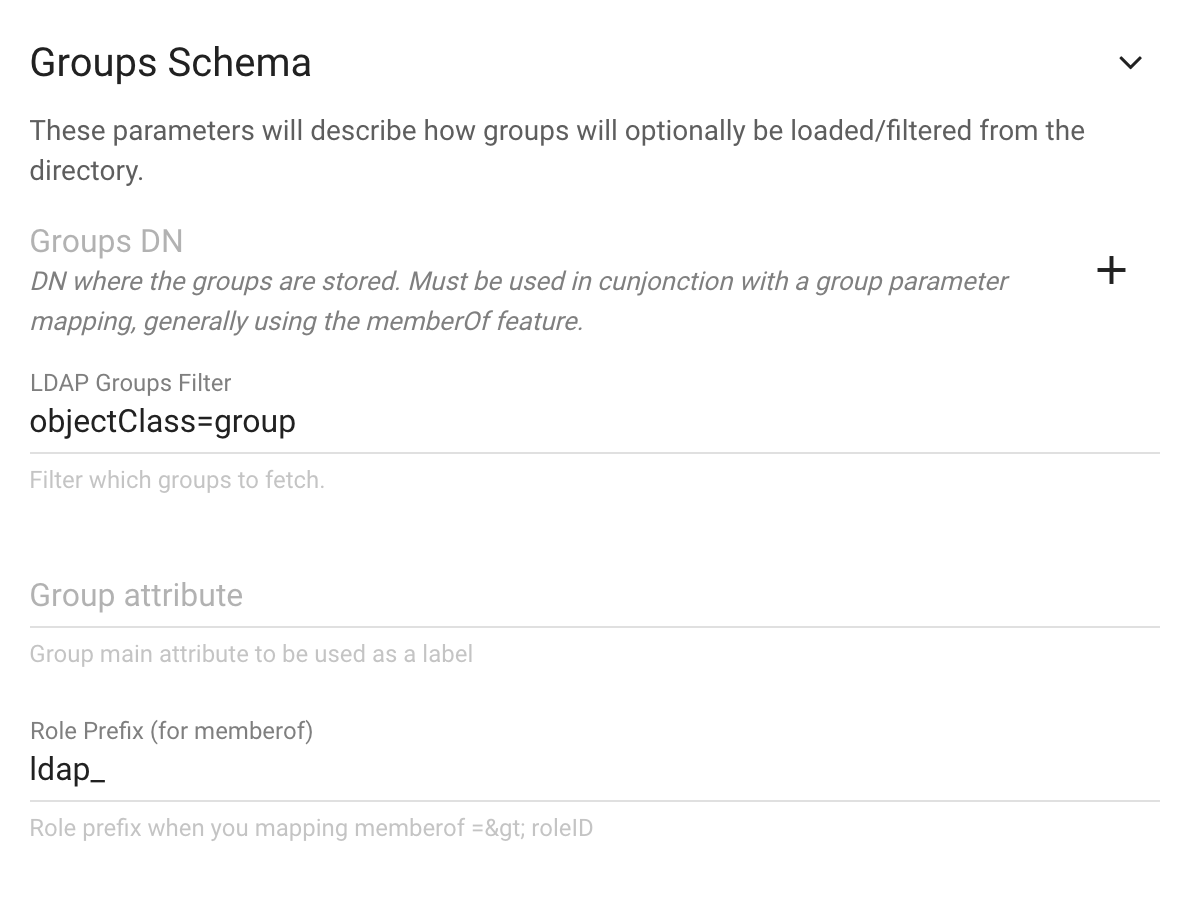Click the Groups DN italic description text
1188x908 pixels.
click(519, 301)
